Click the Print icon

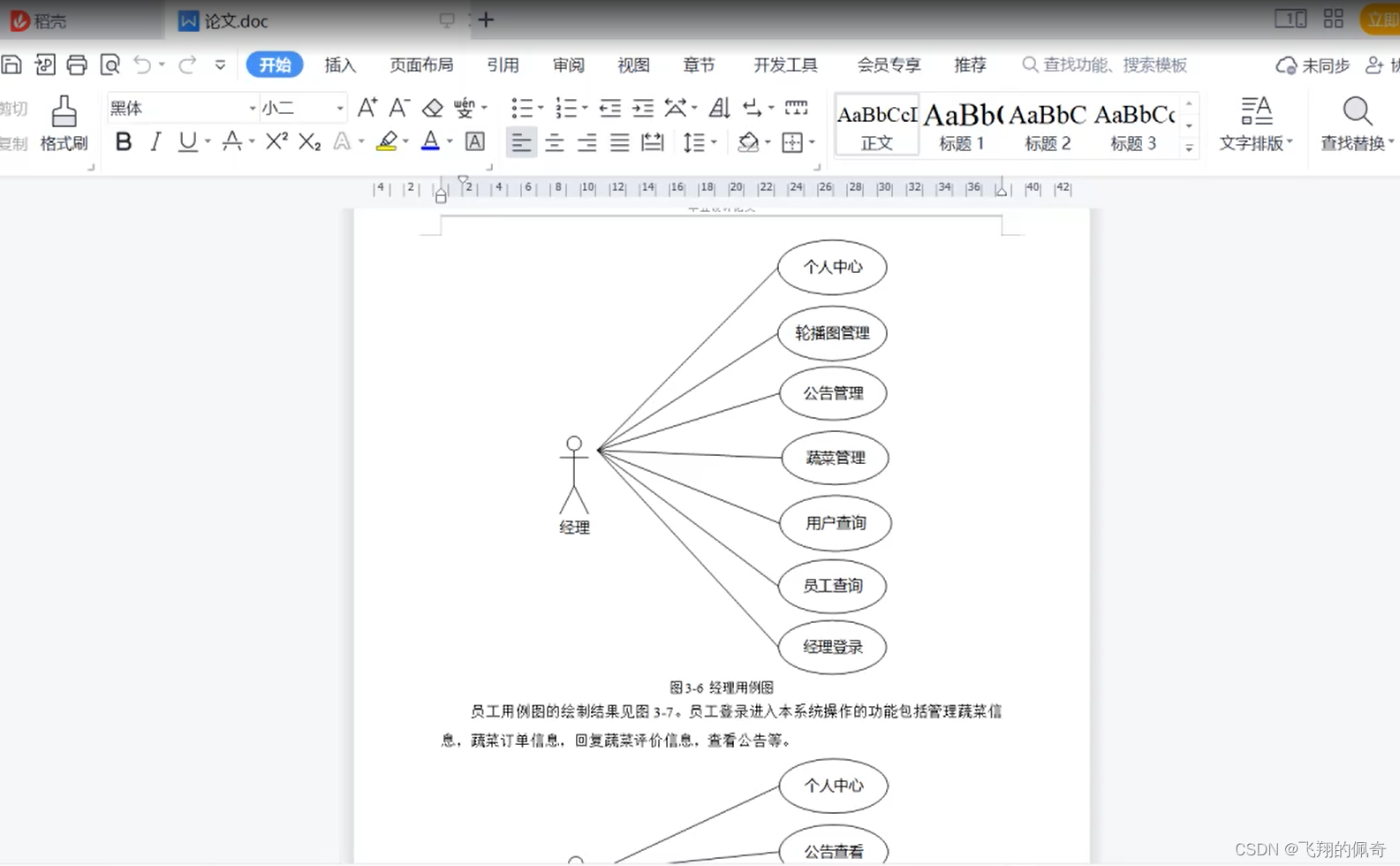[77, 65]
